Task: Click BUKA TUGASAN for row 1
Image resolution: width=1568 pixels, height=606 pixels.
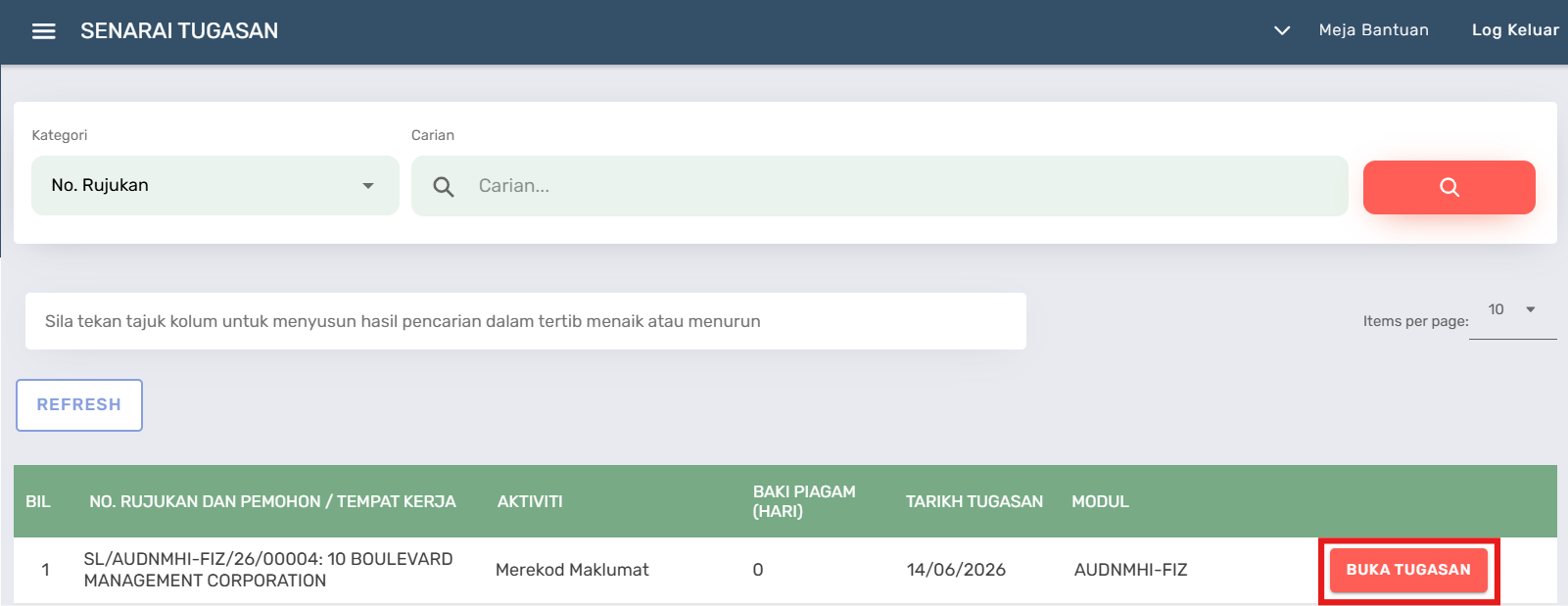Action: [1408, 570]
